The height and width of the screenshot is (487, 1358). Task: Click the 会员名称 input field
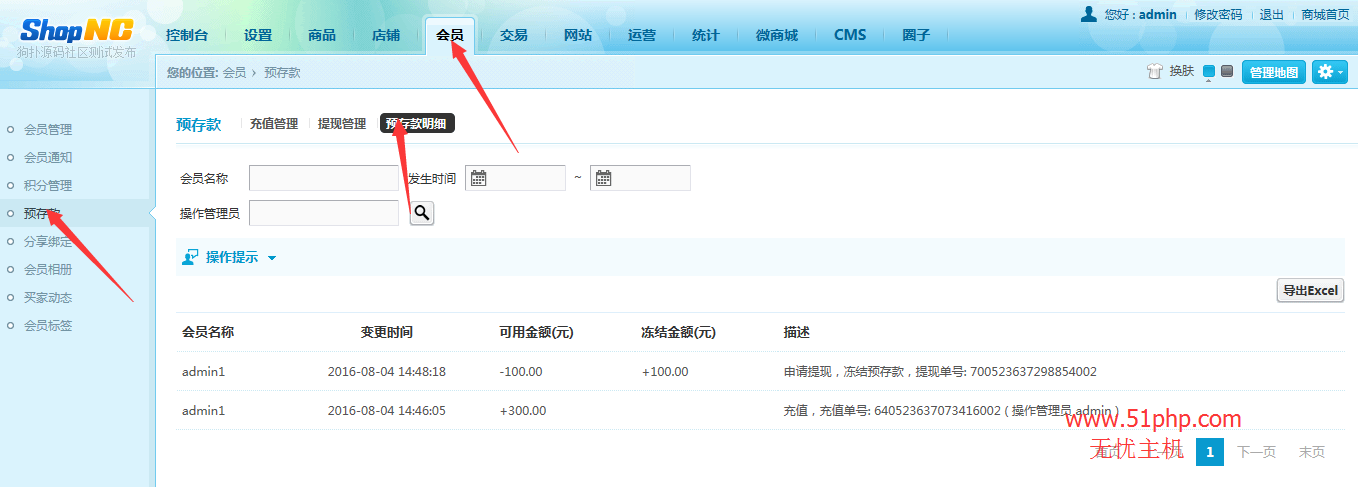(324, 179)
